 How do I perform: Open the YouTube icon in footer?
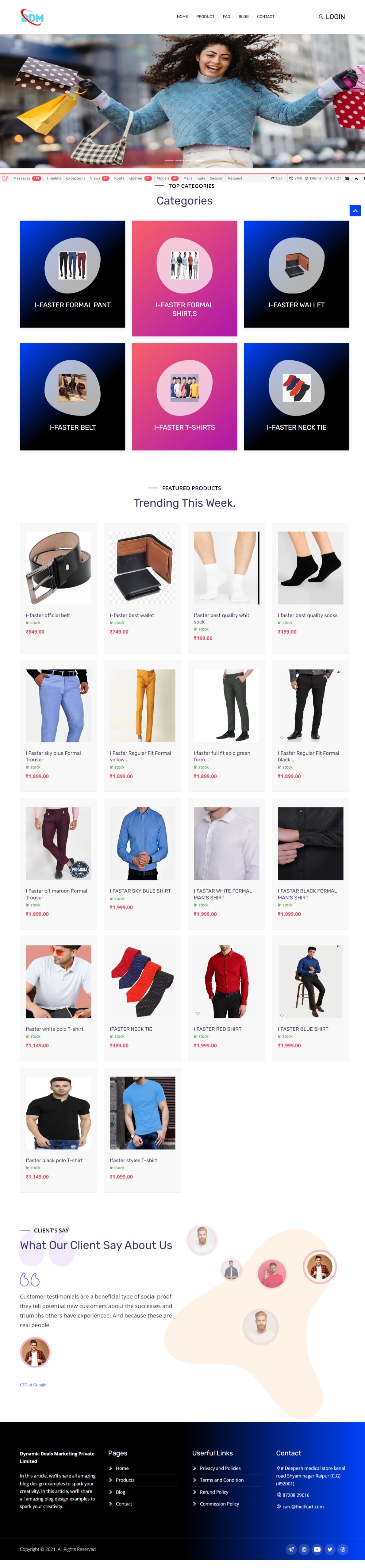tap(317, 1549)
